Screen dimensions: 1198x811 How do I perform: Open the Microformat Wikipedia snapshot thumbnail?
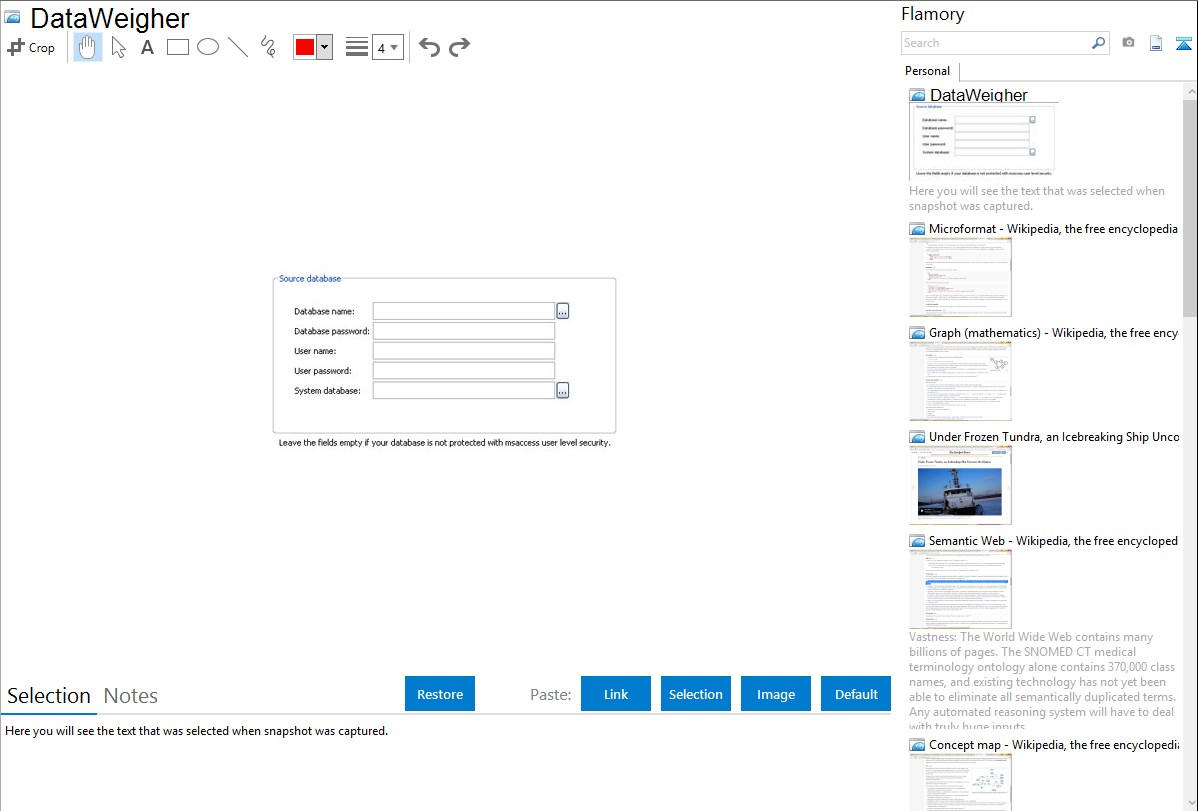(960, 277)
